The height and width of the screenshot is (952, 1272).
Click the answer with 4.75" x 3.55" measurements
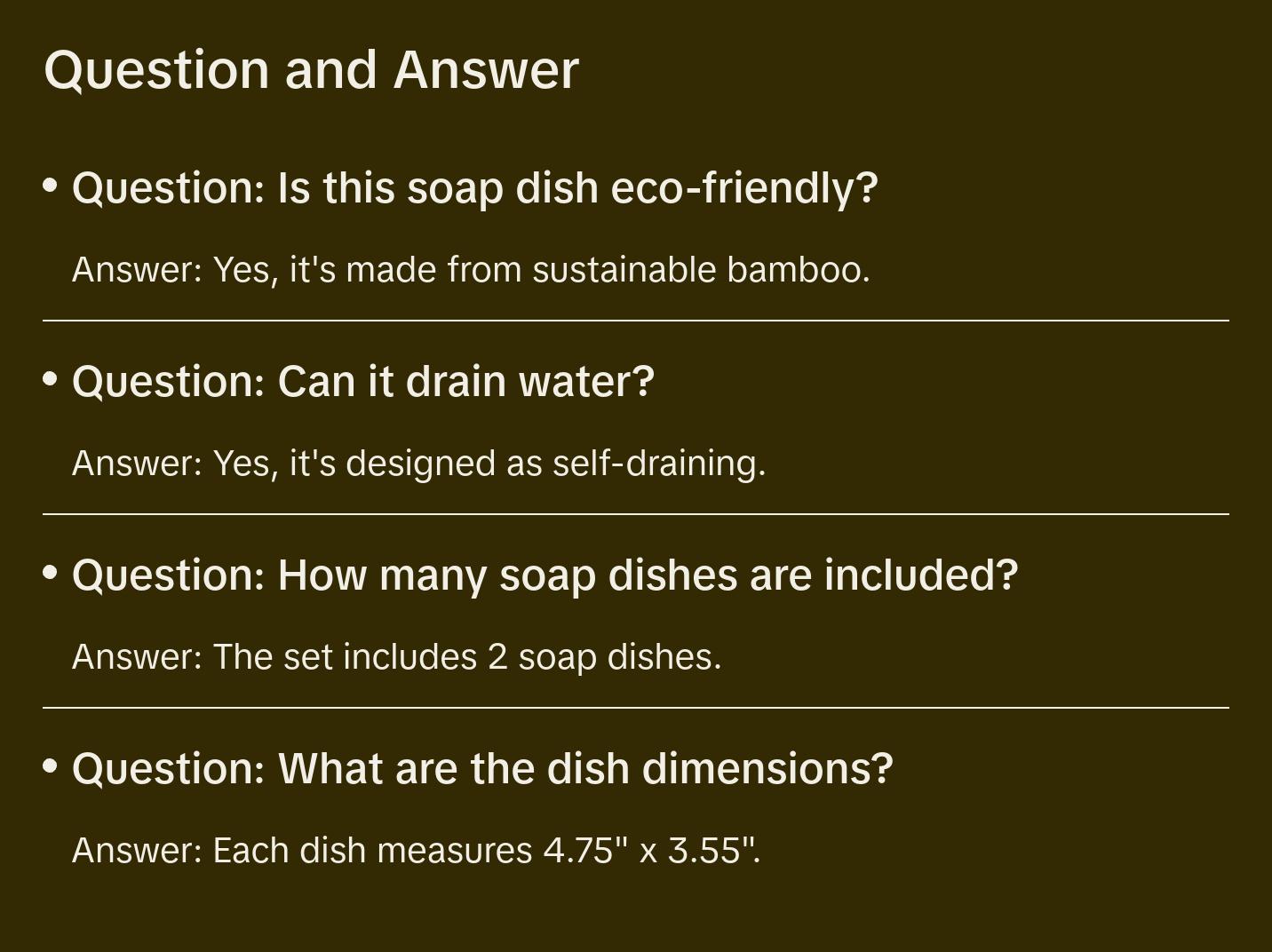tap(416, 850)
